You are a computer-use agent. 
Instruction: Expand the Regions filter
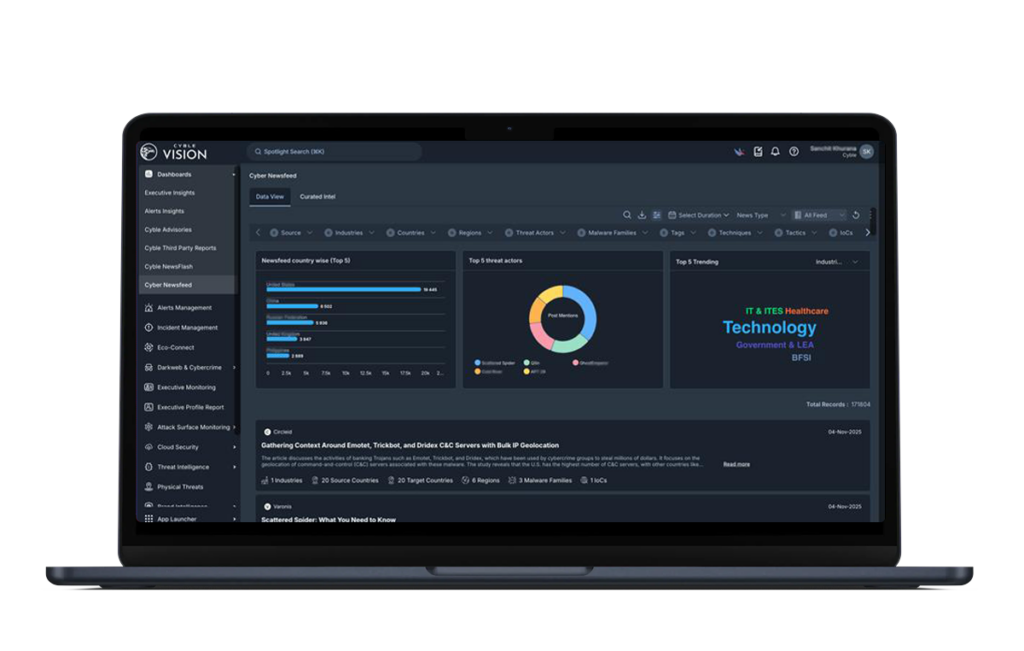click(470, 232)
